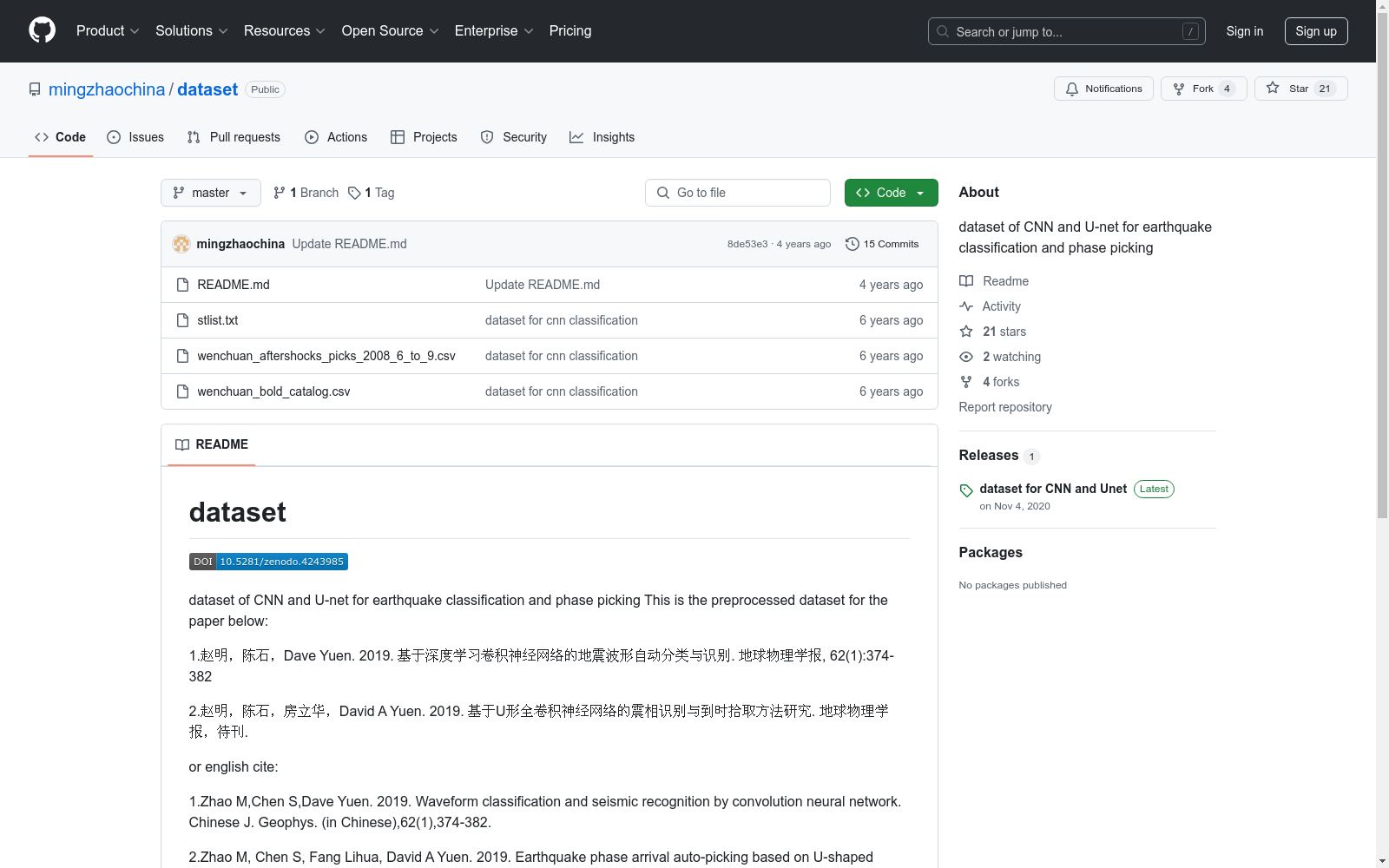Click the Activity pulse icon

(x=966, y=306)
